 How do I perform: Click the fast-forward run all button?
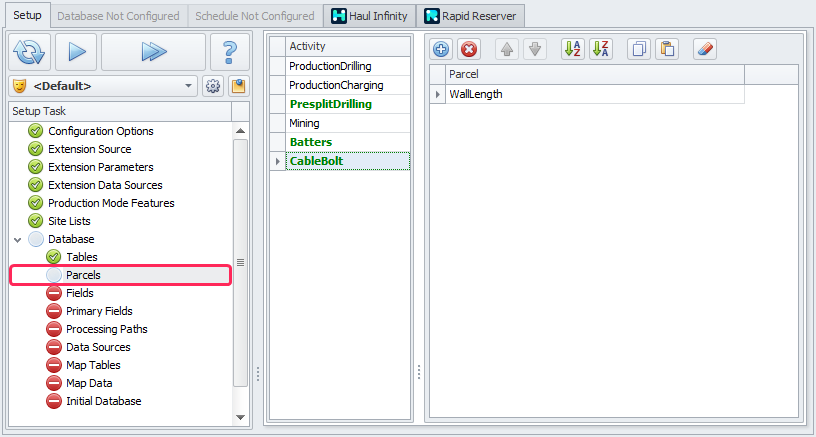point(154,52)
